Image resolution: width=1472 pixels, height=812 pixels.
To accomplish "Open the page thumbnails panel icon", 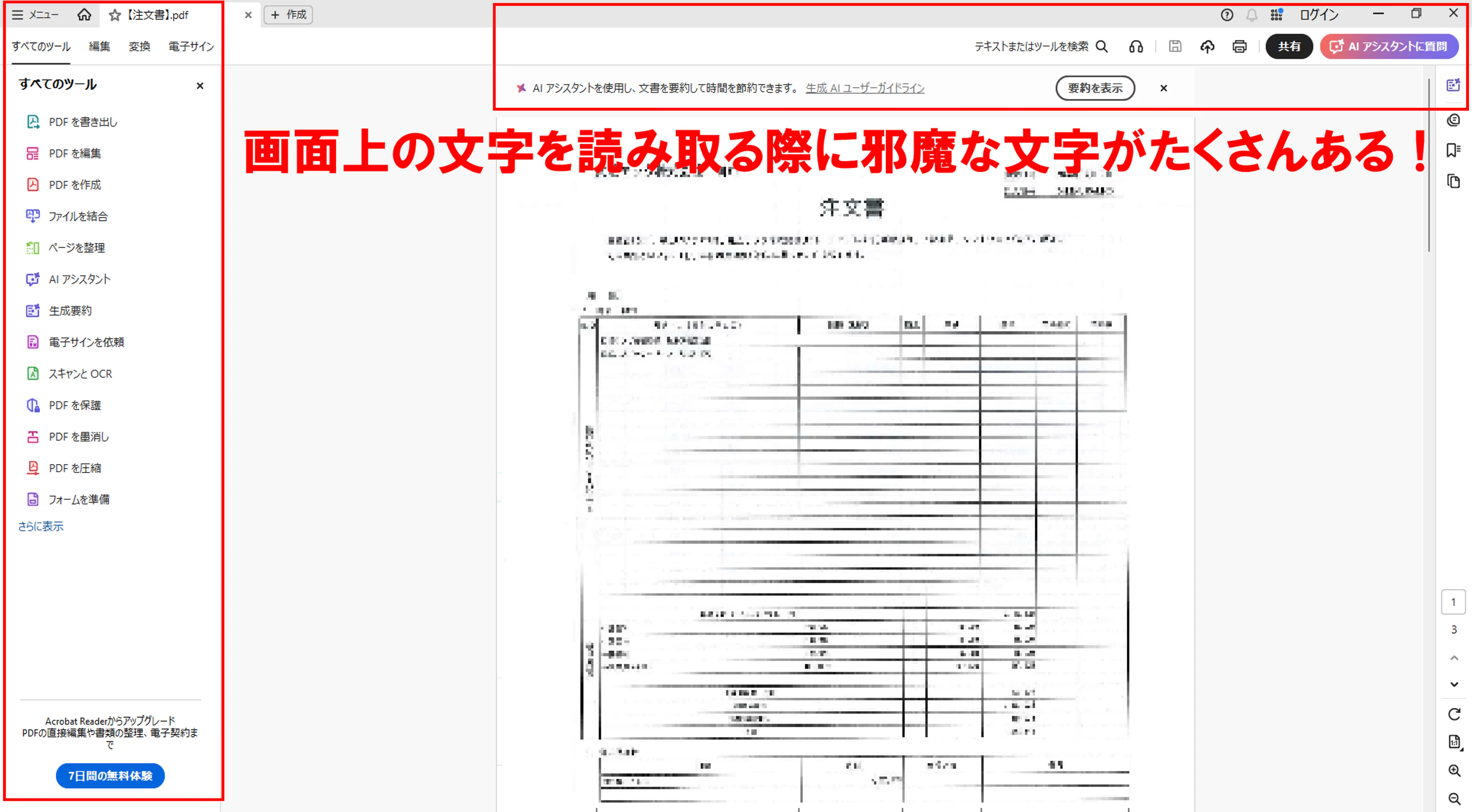I will click(1453, 182).
